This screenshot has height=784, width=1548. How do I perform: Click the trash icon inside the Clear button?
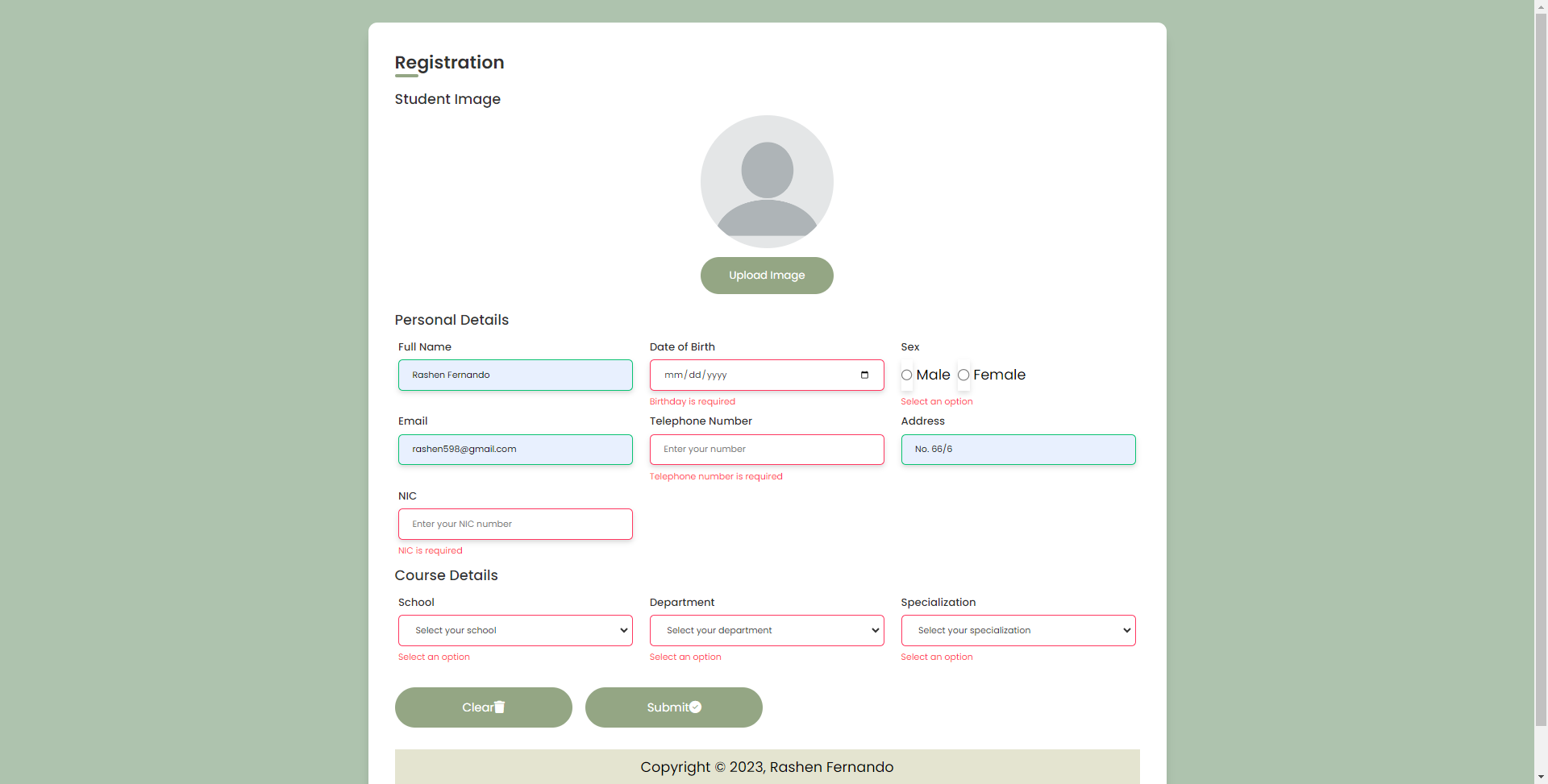pos(500,707)
